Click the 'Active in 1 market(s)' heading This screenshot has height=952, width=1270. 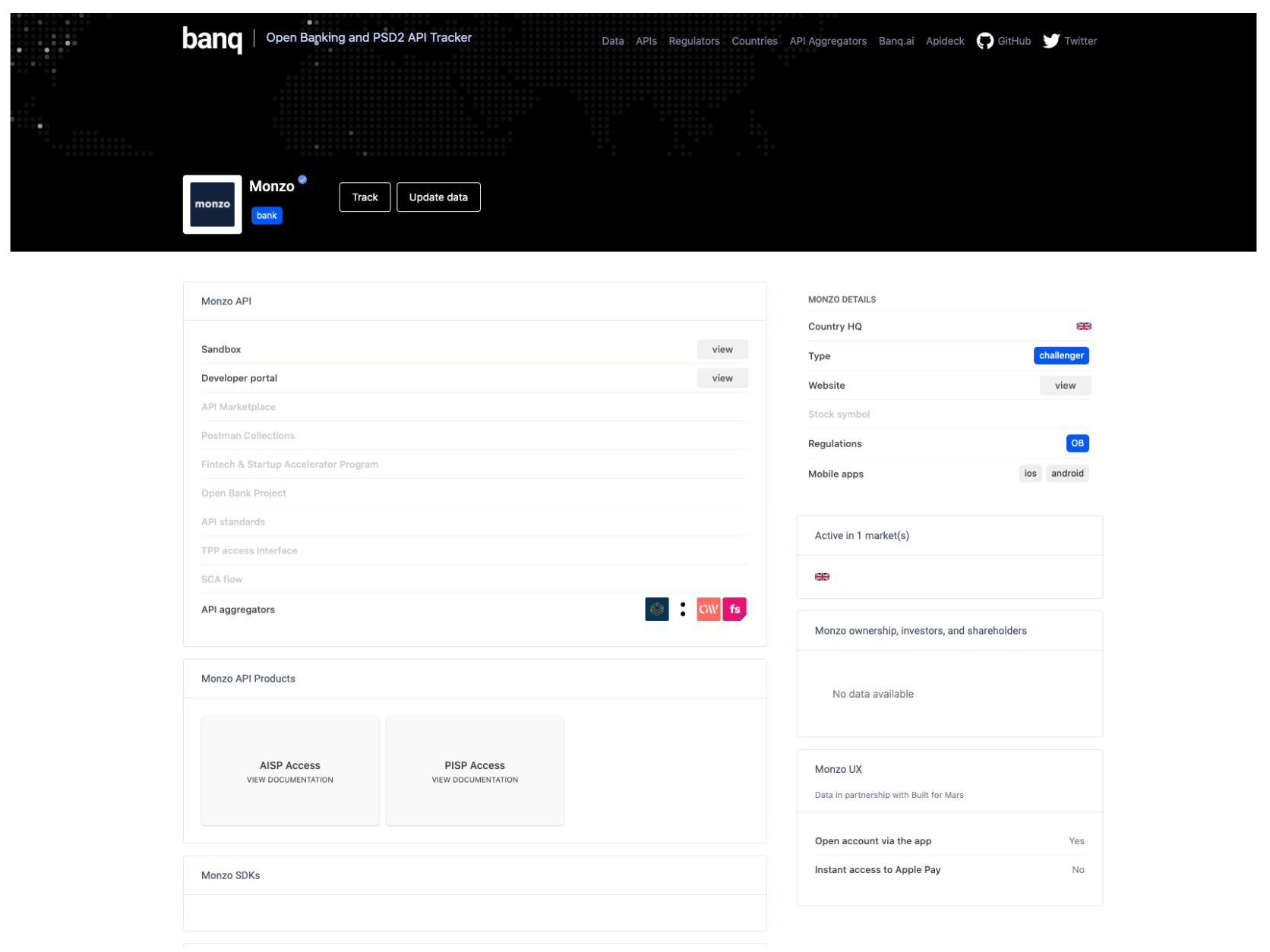pyautogui.click(x=861, y=536)
